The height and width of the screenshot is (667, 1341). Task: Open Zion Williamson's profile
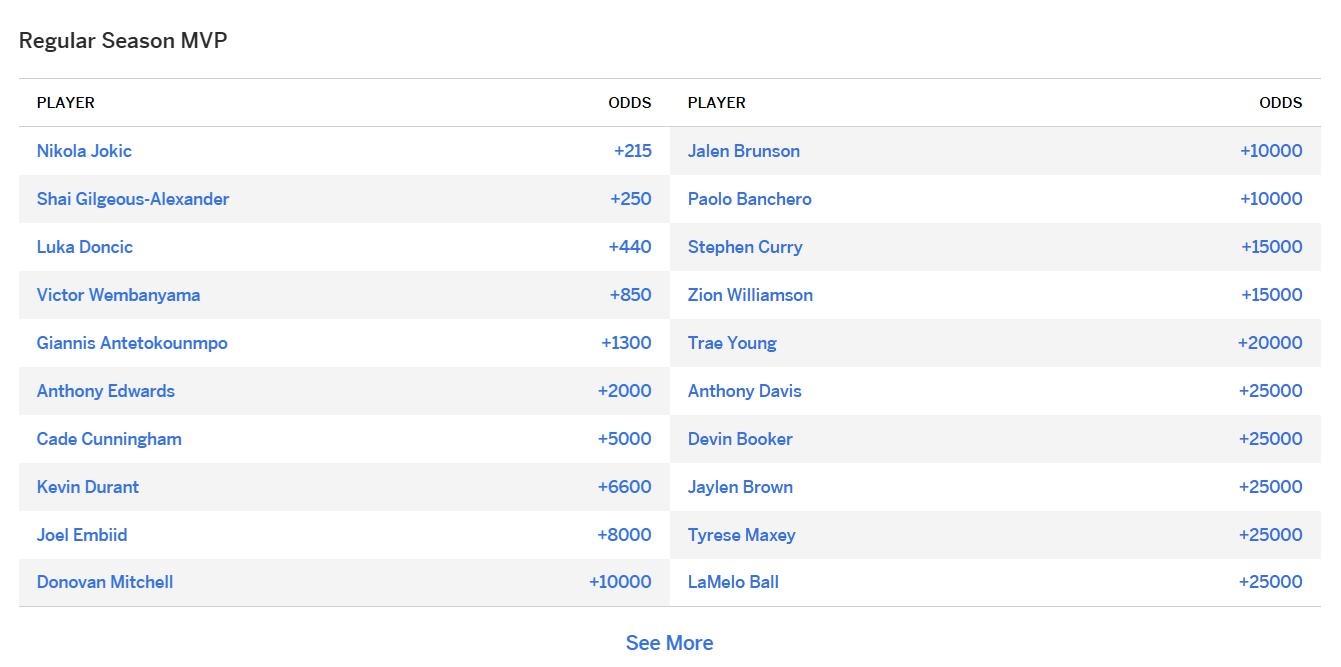pos(750,295)
